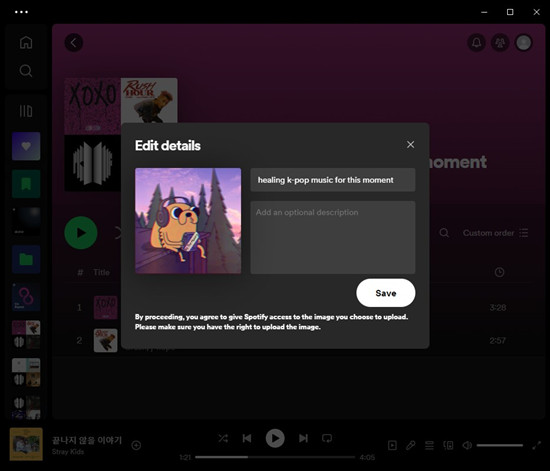
Task: Open the notifications bell
Action: (x=476, y=43)
